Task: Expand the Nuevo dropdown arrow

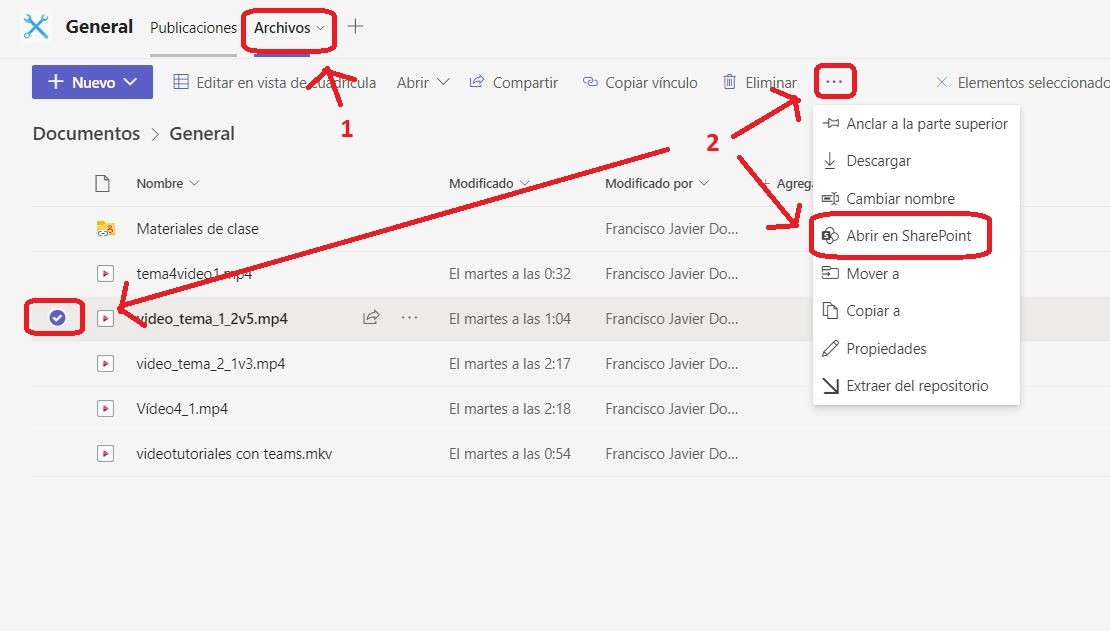Action: pyautogui.click(x=130, y=82)
